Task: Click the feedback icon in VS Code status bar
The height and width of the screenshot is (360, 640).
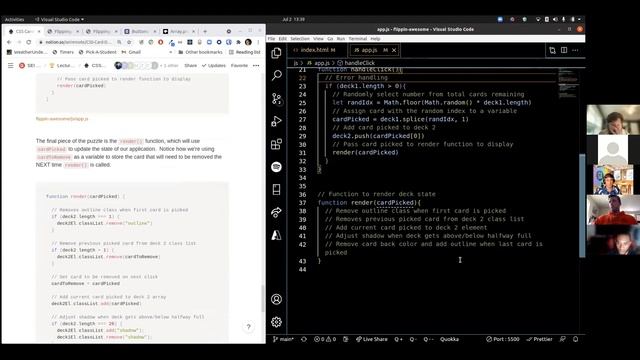Action: pyautogui.click(x=562, y=339)
